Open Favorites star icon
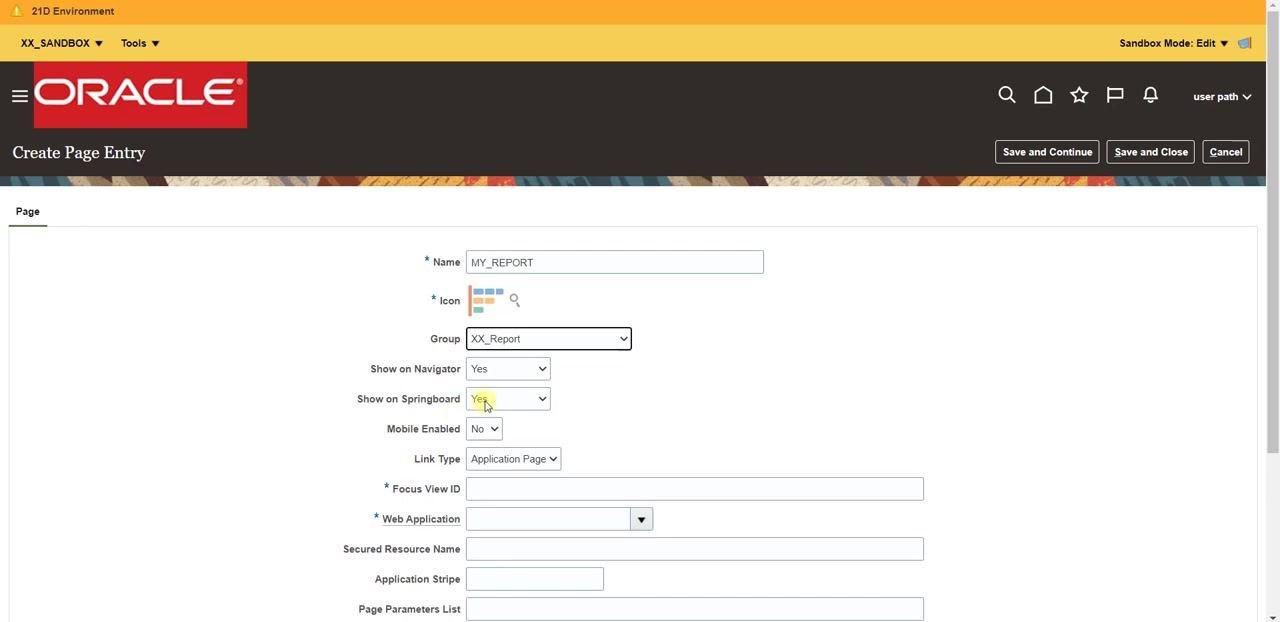 1079,95
